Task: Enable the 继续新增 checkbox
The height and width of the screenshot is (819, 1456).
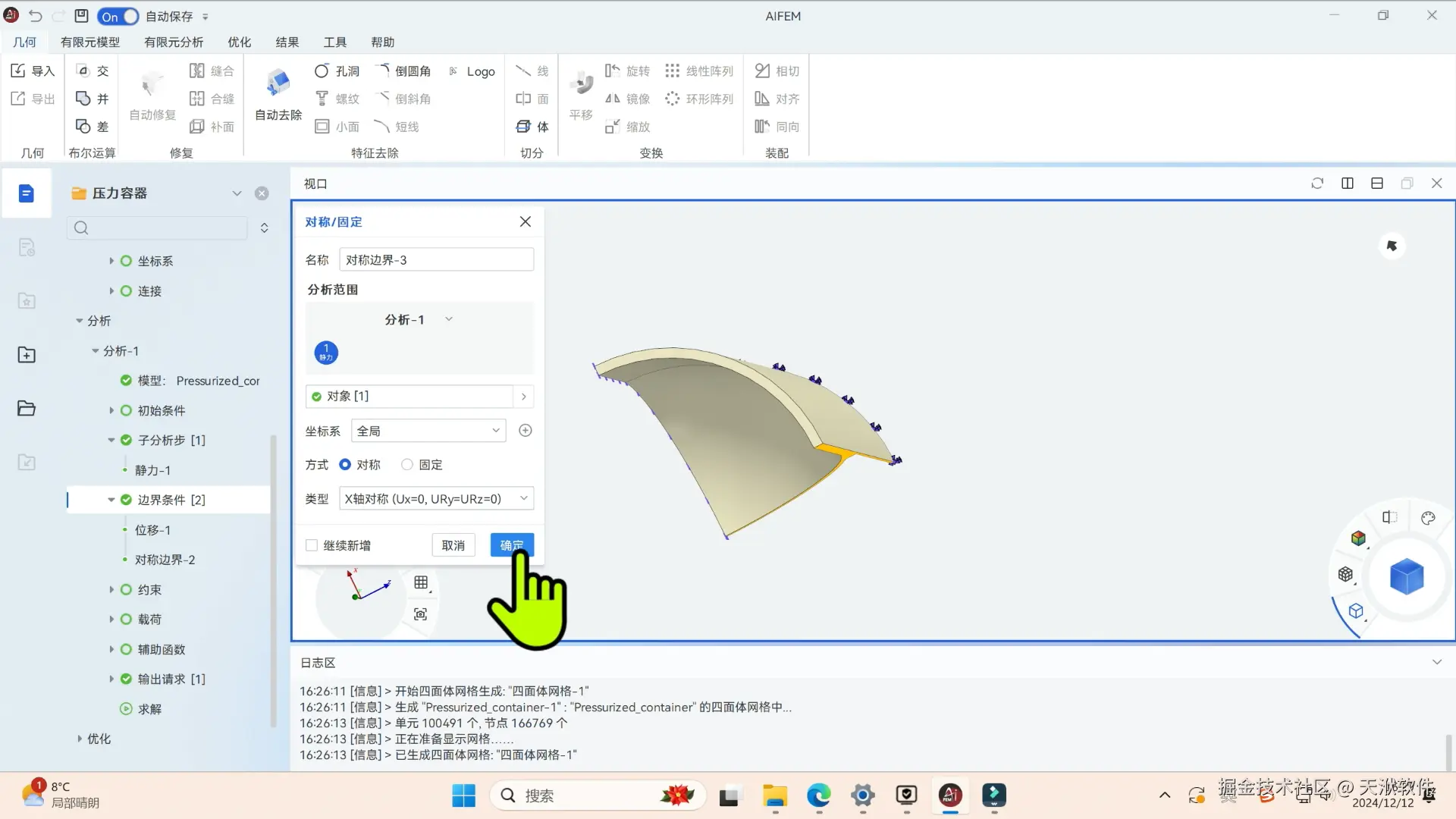Action: coord(312,545)
